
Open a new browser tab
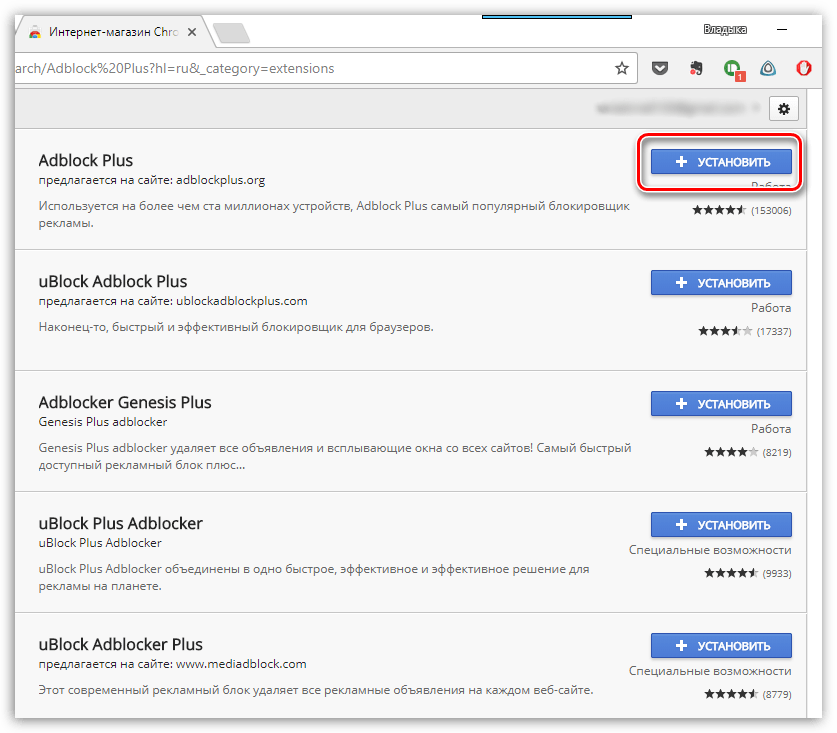click(232, 31)
